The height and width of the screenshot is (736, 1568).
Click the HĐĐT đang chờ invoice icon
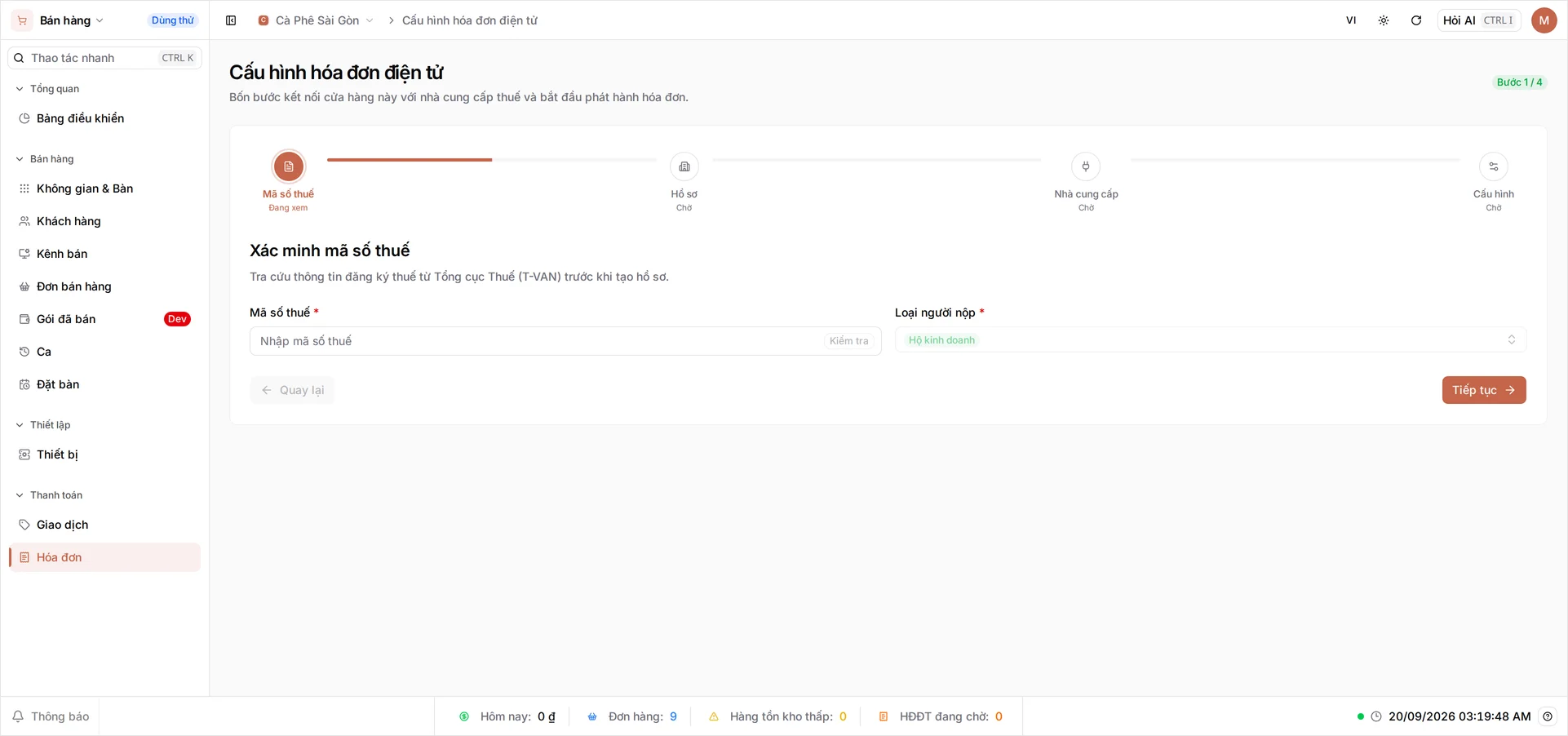[883, 716]
